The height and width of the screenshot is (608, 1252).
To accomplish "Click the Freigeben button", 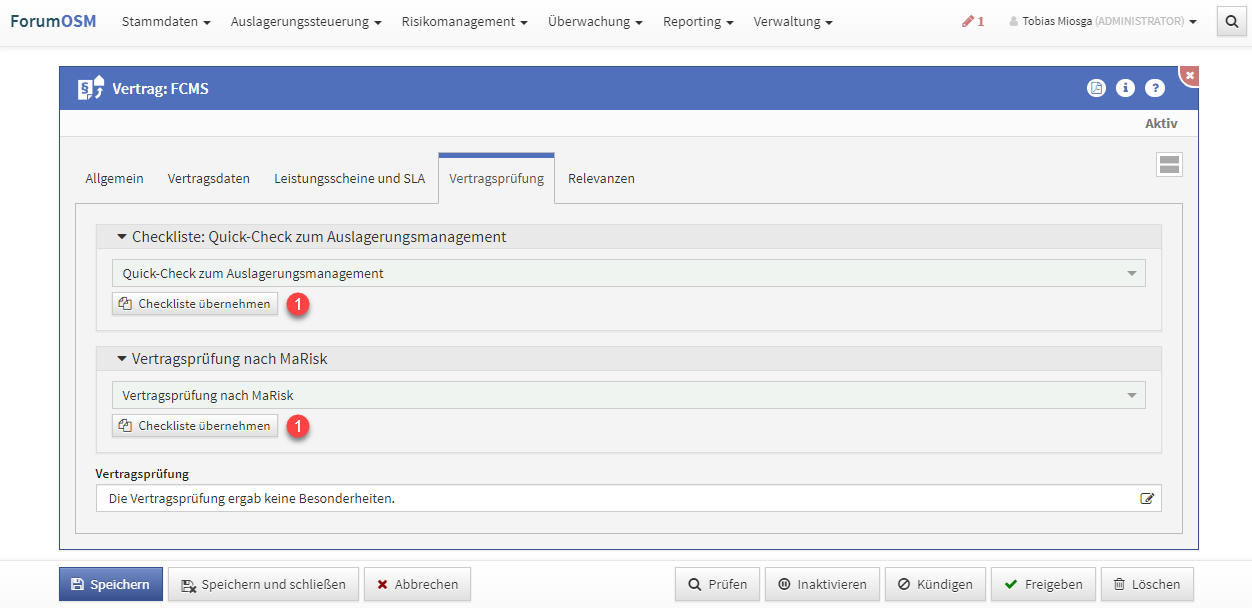I will 1043,584.
